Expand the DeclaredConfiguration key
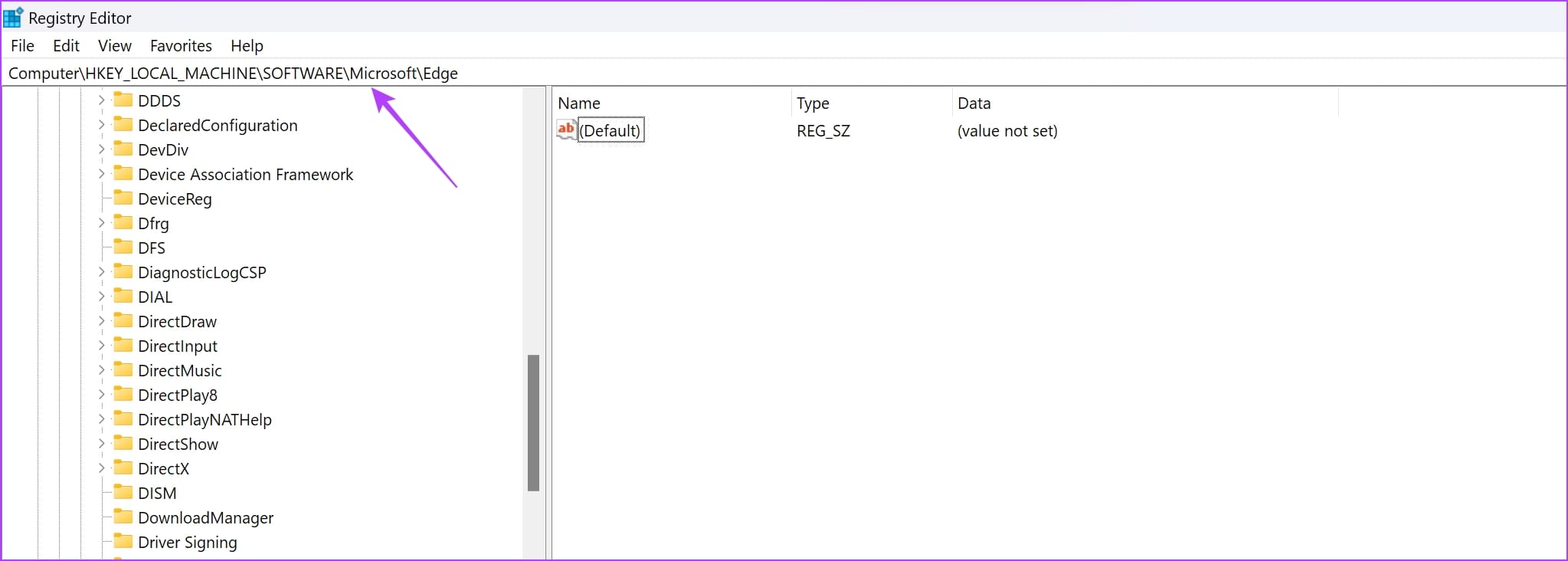Screen dimensions: 1568x561 [101, 125]
